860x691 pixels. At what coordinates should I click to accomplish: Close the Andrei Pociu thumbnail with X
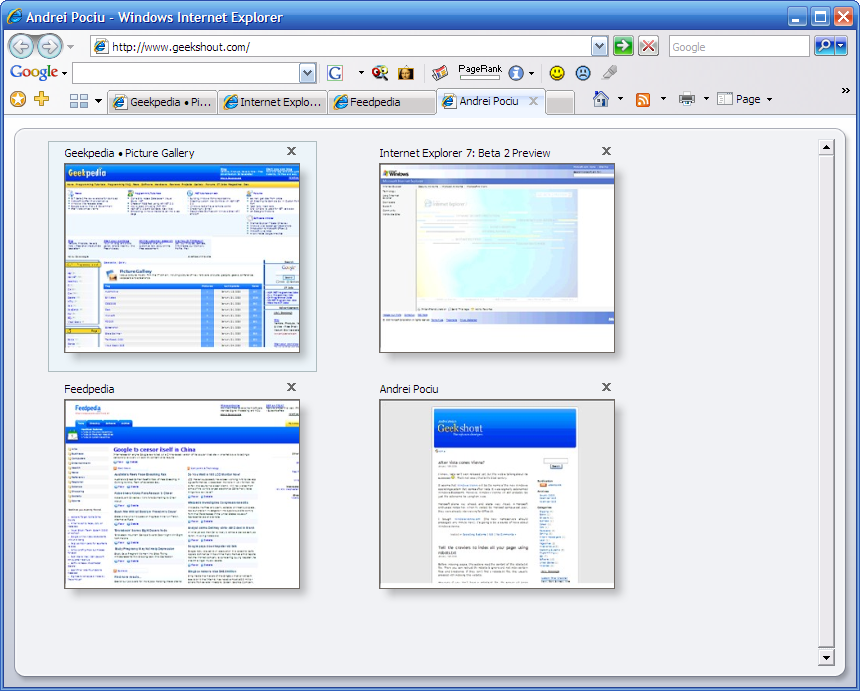click(606, 387)
